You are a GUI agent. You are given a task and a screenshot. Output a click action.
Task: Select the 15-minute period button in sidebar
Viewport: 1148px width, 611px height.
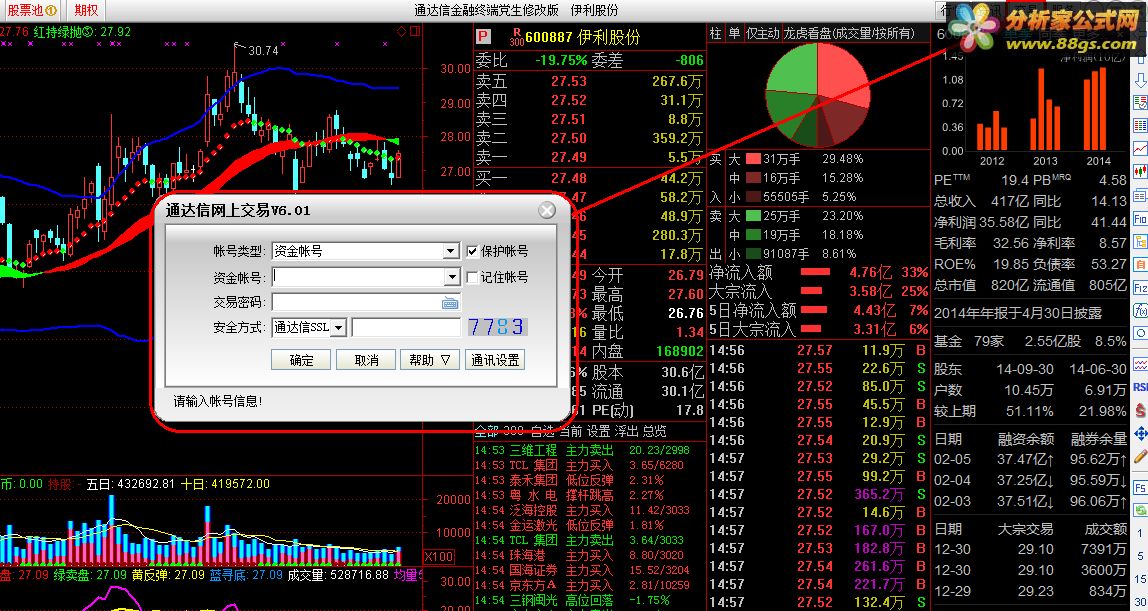pos(1141,579)
